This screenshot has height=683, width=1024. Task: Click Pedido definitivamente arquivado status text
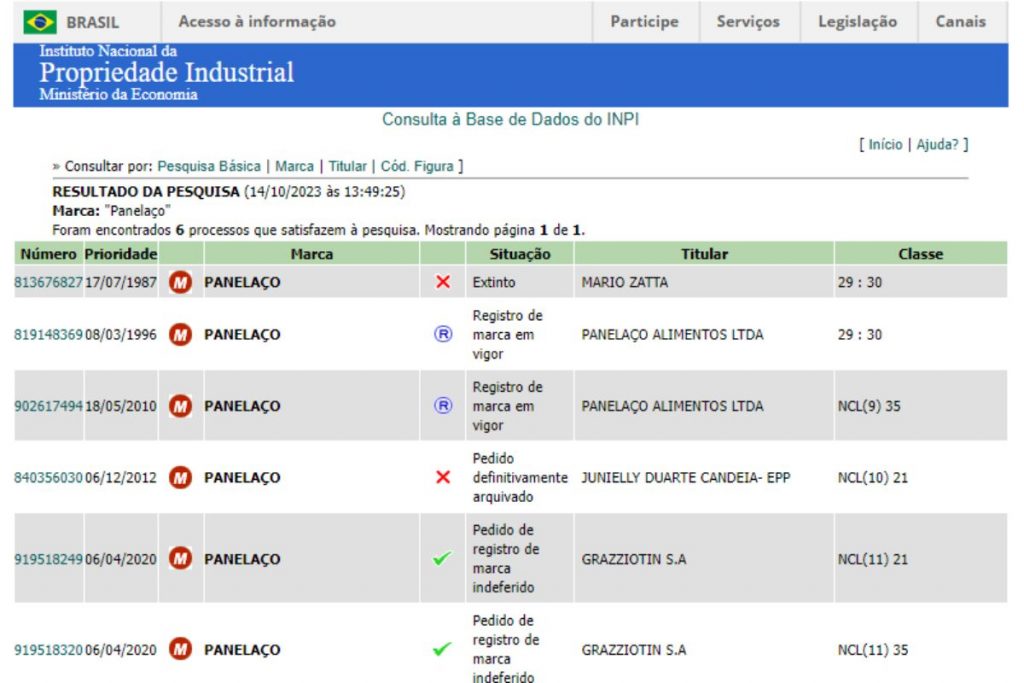pos(520,477)
